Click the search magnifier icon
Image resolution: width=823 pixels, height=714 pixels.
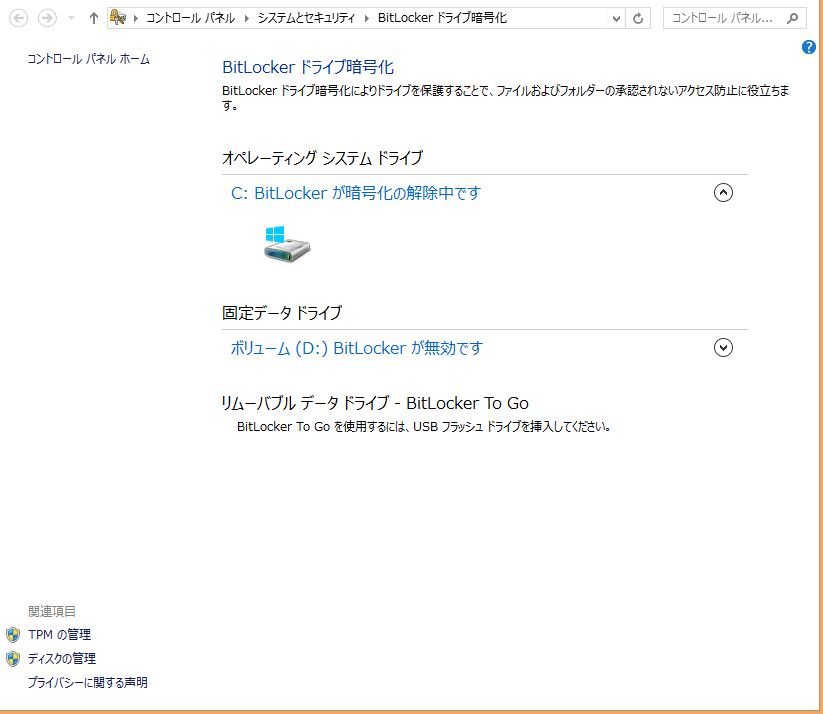coord(793,18)
